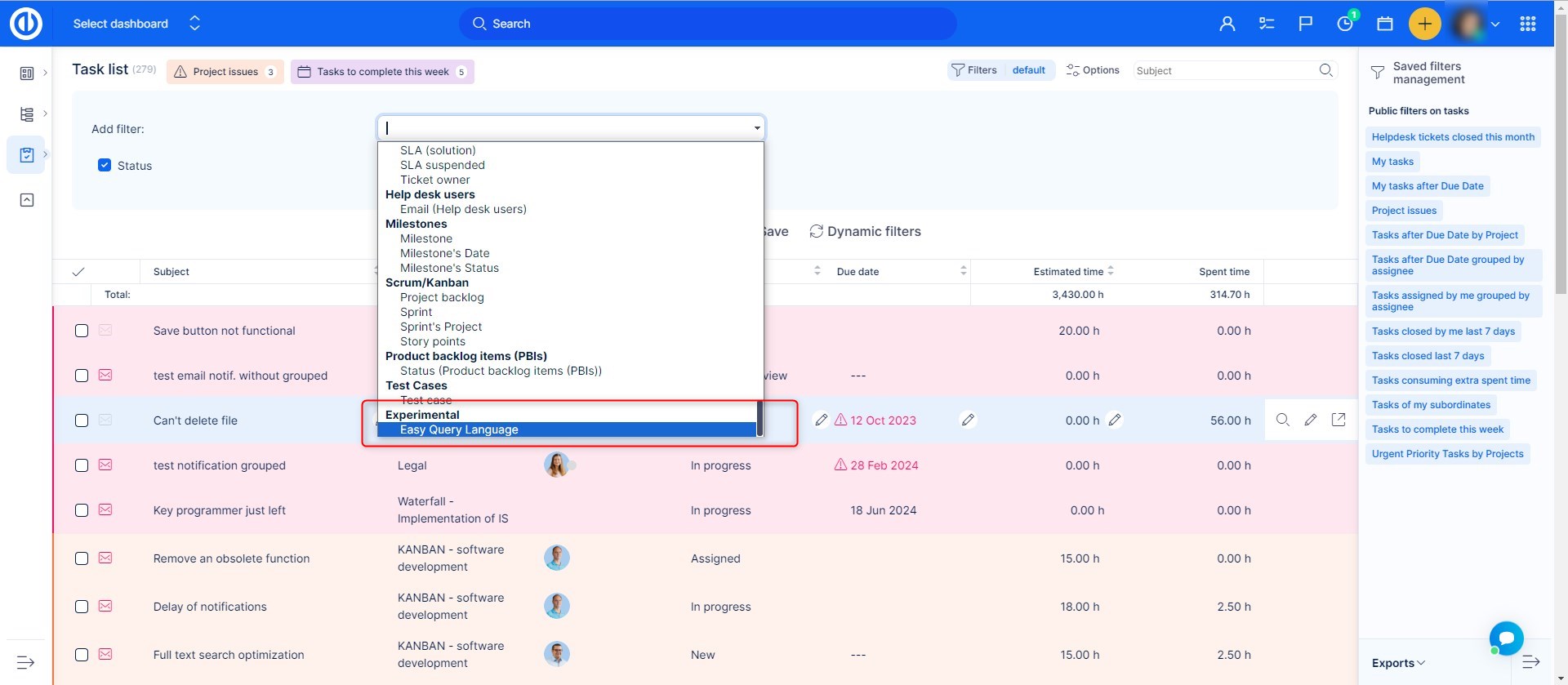Tick checkbox for Remove an obsolete function
The height and width of the screenshot is (685, 1568).
point(82,558)
